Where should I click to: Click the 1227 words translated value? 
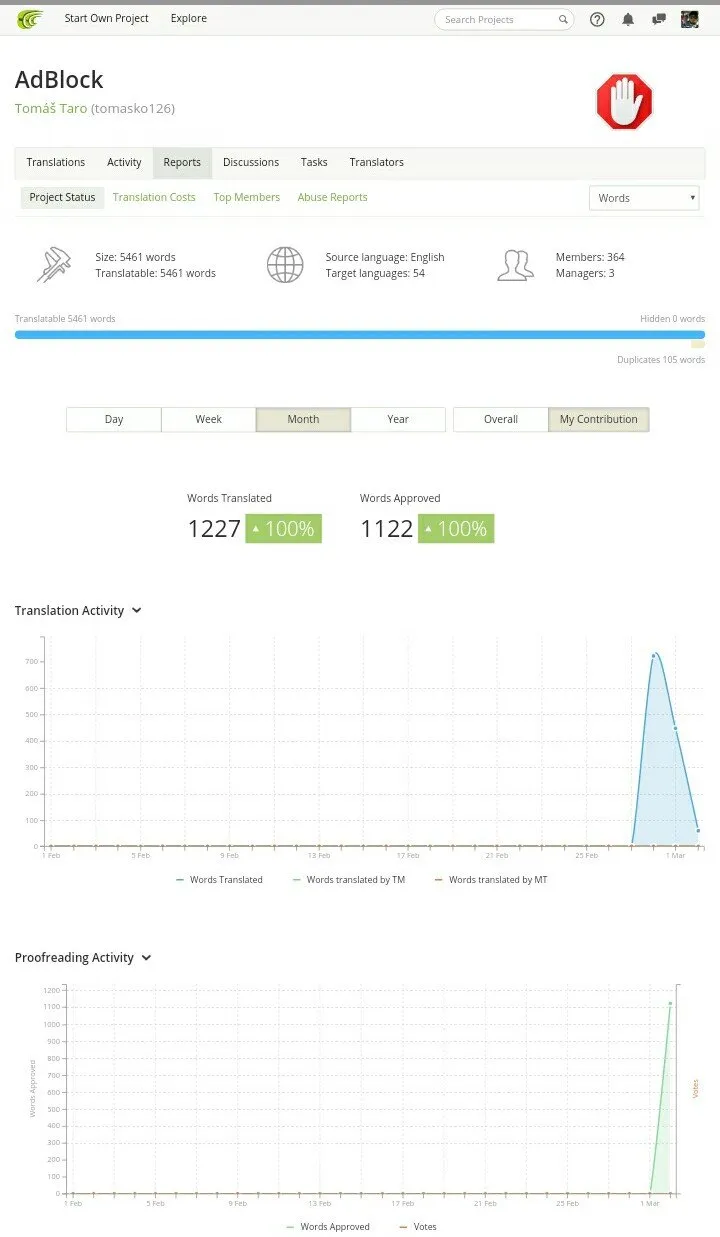tap(214, 529)
